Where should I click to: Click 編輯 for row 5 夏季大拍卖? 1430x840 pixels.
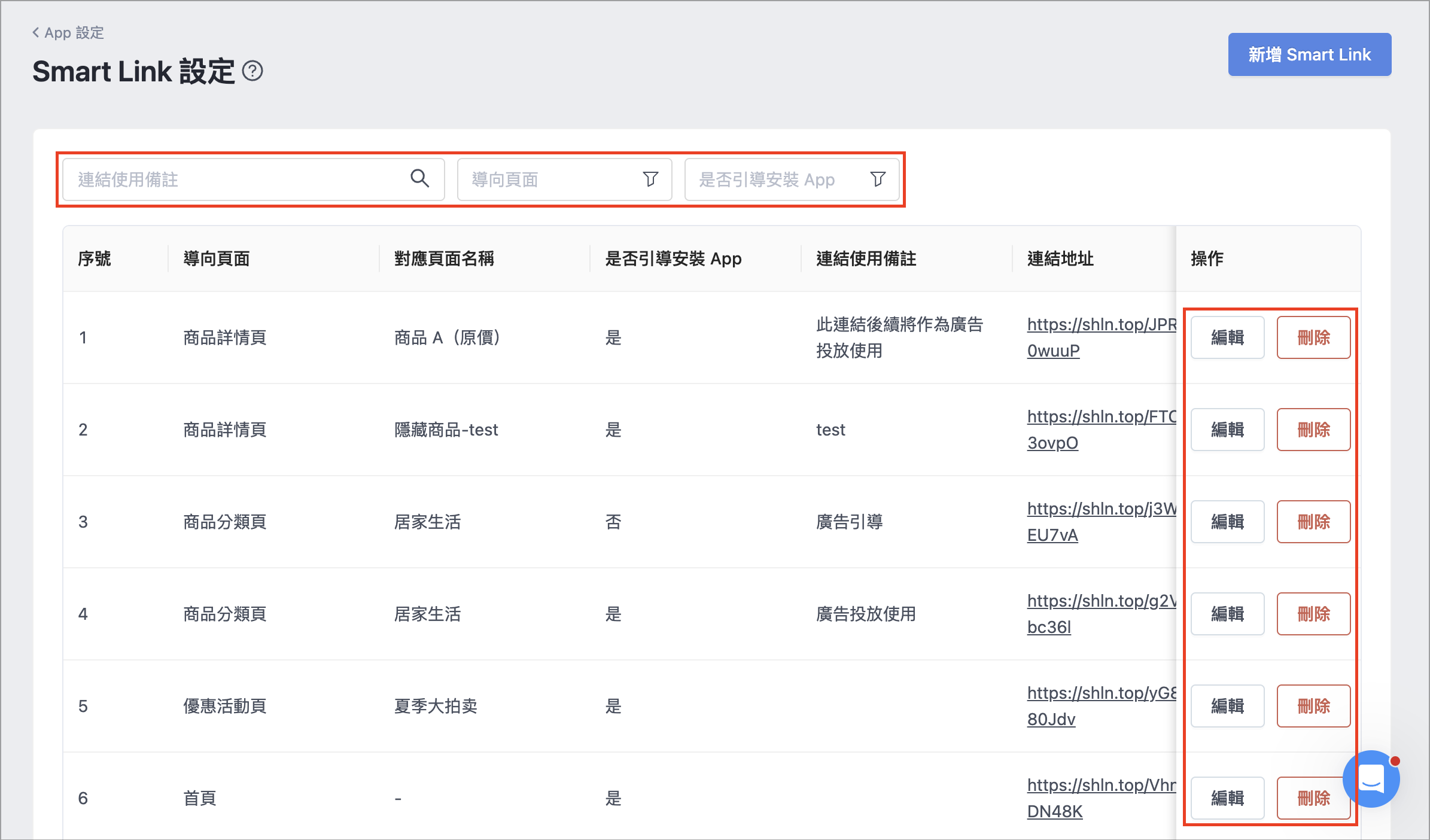(1227, 706)
